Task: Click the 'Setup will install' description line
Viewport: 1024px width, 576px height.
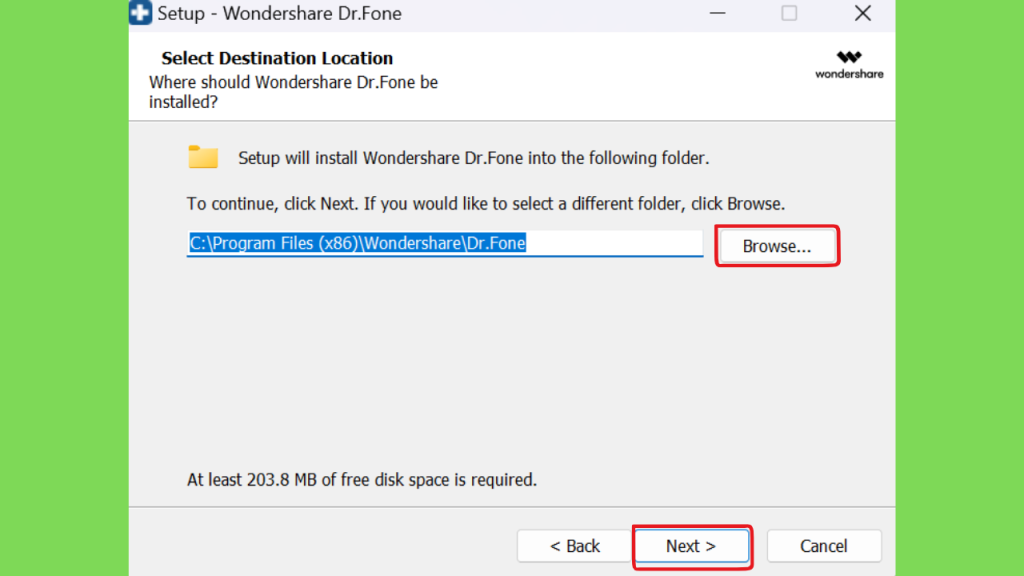Action: [x=473, y=158]
